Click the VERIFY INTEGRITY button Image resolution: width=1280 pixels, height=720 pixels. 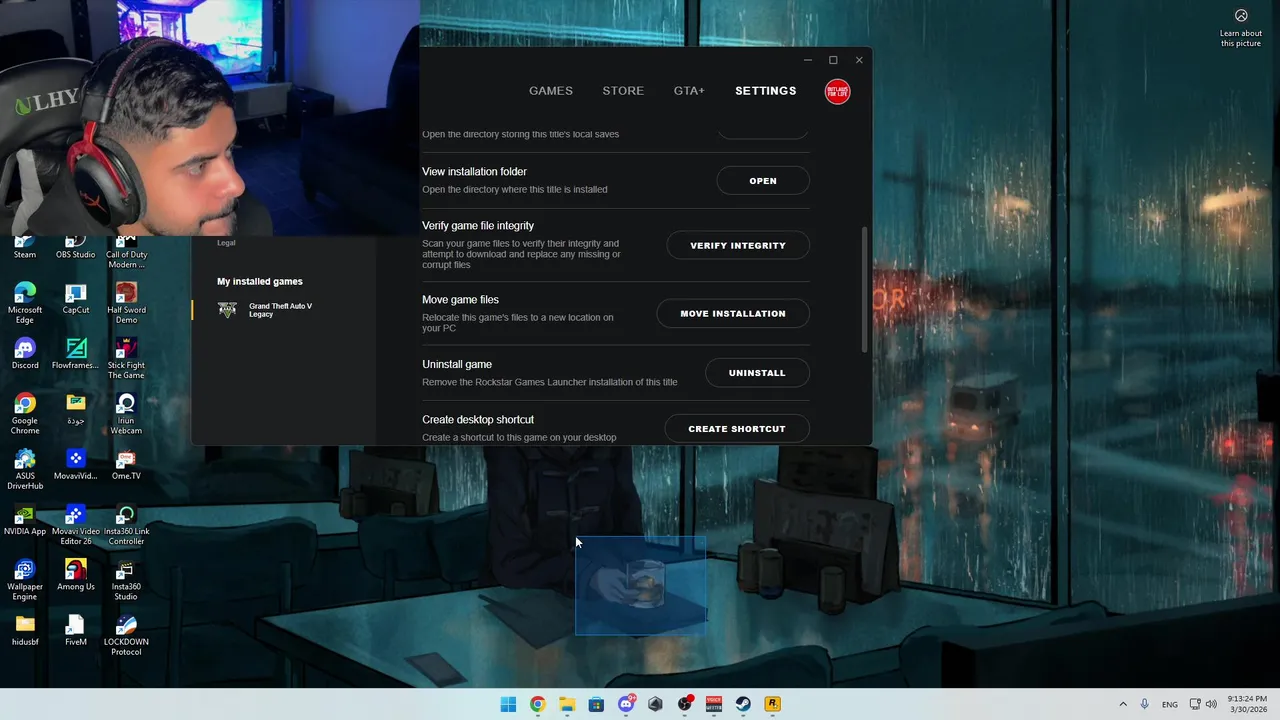point(738,245)
